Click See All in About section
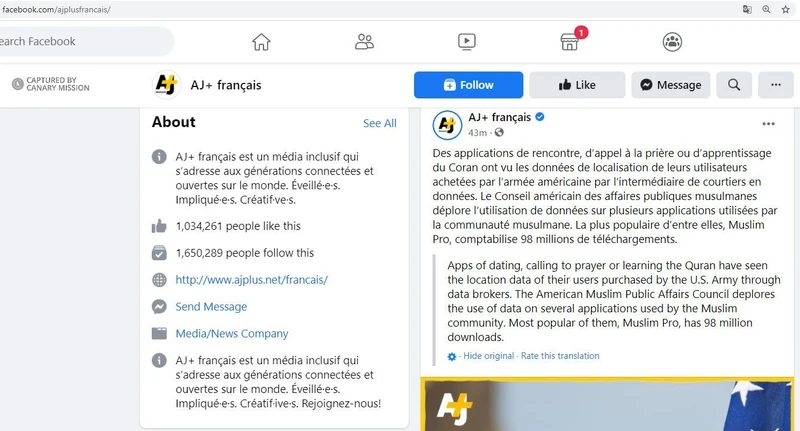800x431 pixels. 380,123
